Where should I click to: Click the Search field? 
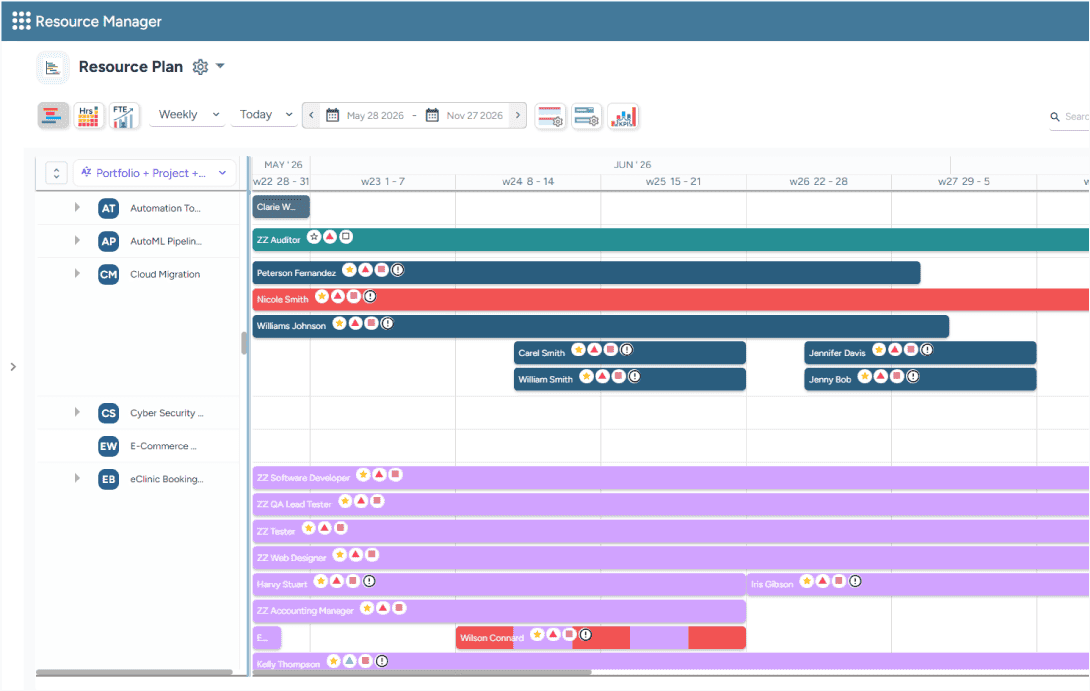pyautogui.click(x=1070, y=117)
